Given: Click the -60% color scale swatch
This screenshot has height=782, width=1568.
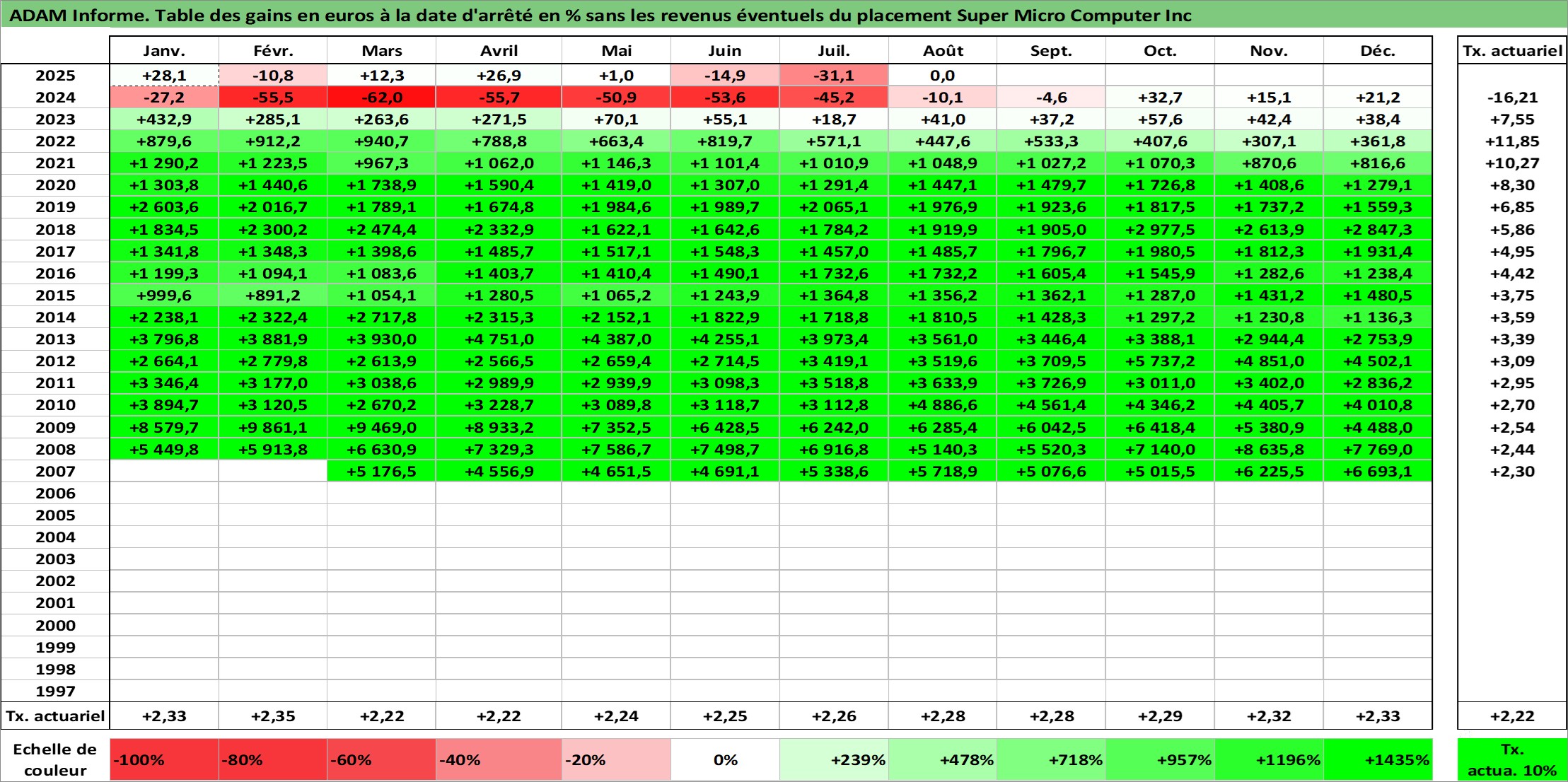Looking at the screenshot, I should point(382,760).
